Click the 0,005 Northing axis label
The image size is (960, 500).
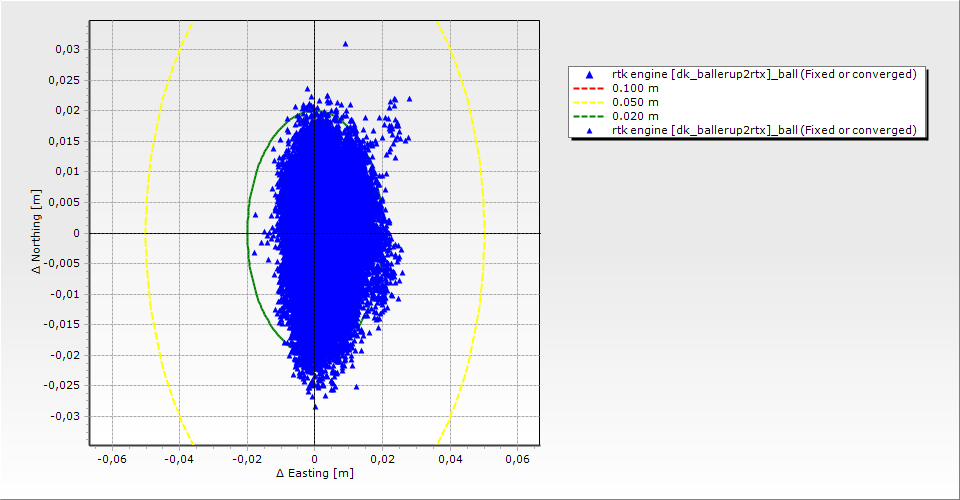pyautogui.click(x=64, y=202)
